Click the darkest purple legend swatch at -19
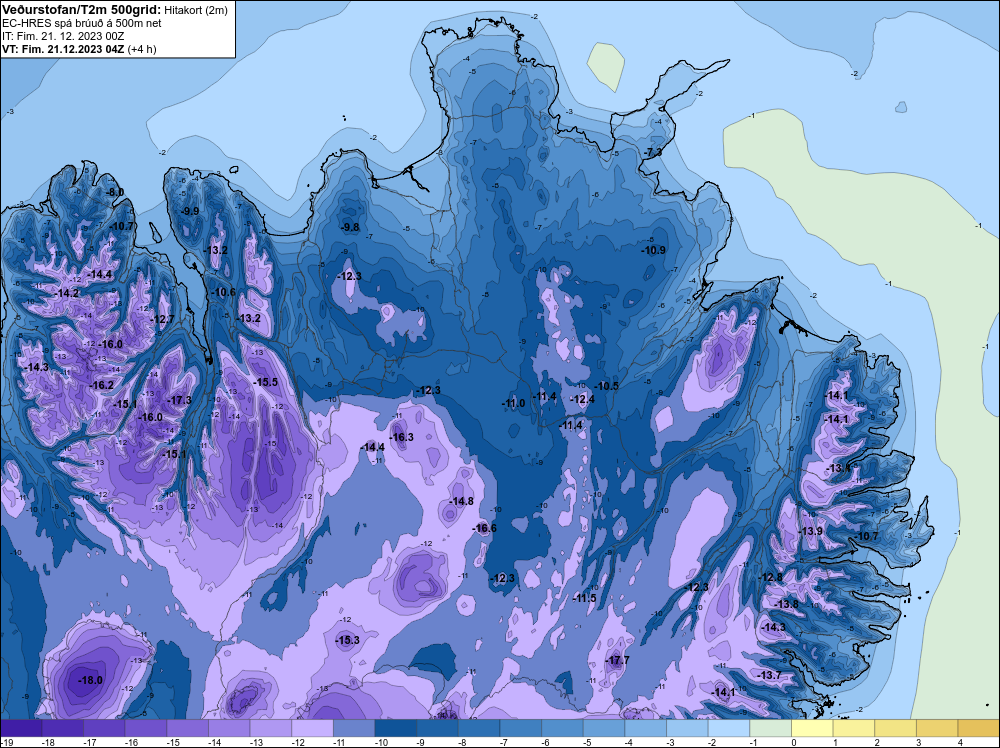 coord(21,728)
